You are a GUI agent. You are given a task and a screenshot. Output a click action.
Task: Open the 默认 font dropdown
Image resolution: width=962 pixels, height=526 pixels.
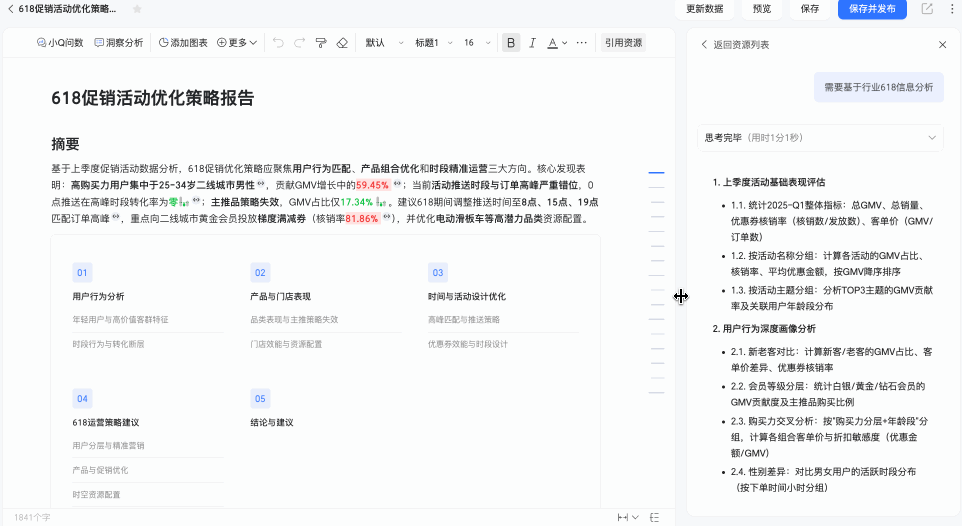tap(384, 43)
